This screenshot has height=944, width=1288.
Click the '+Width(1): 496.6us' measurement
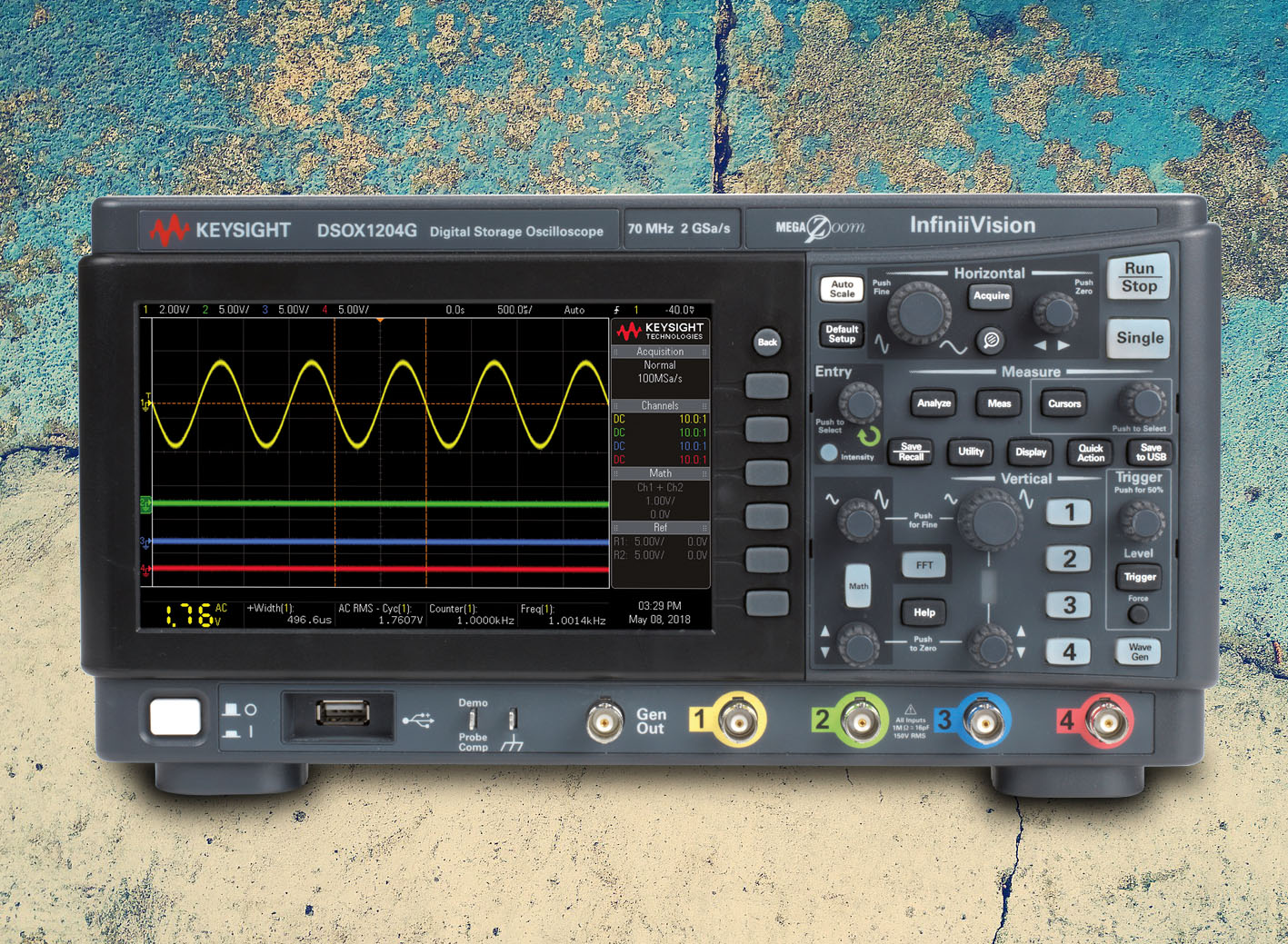click(x=289, y=614)
